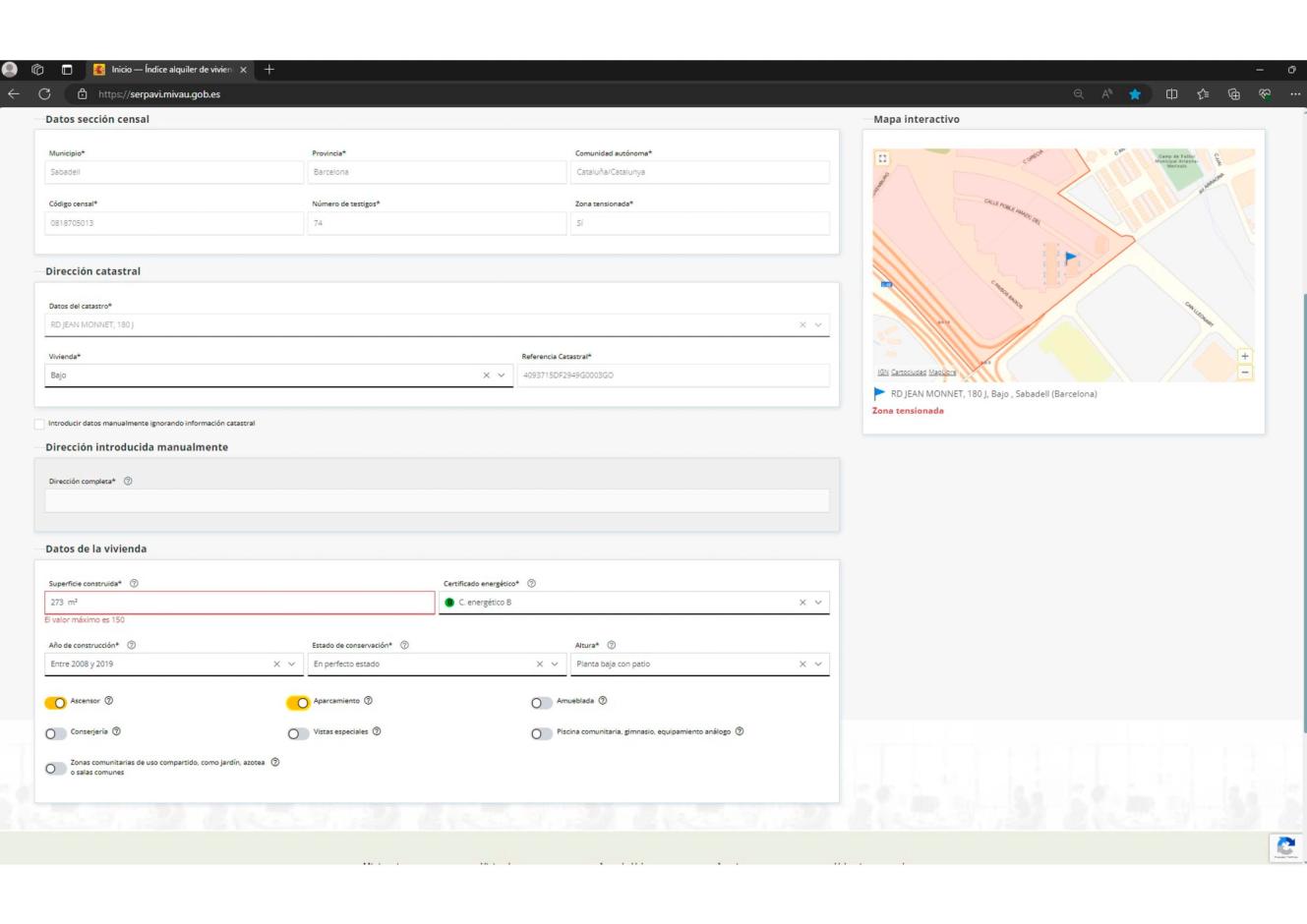The image size is (1307, 924).
Task: Show help for Ascensor option
Action: click(x=108, y=701)
